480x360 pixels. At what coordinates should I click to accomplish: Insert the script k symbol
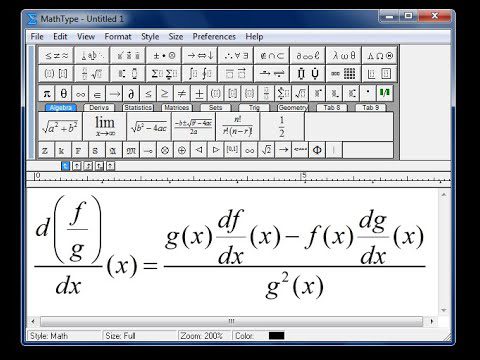[62, 150]
